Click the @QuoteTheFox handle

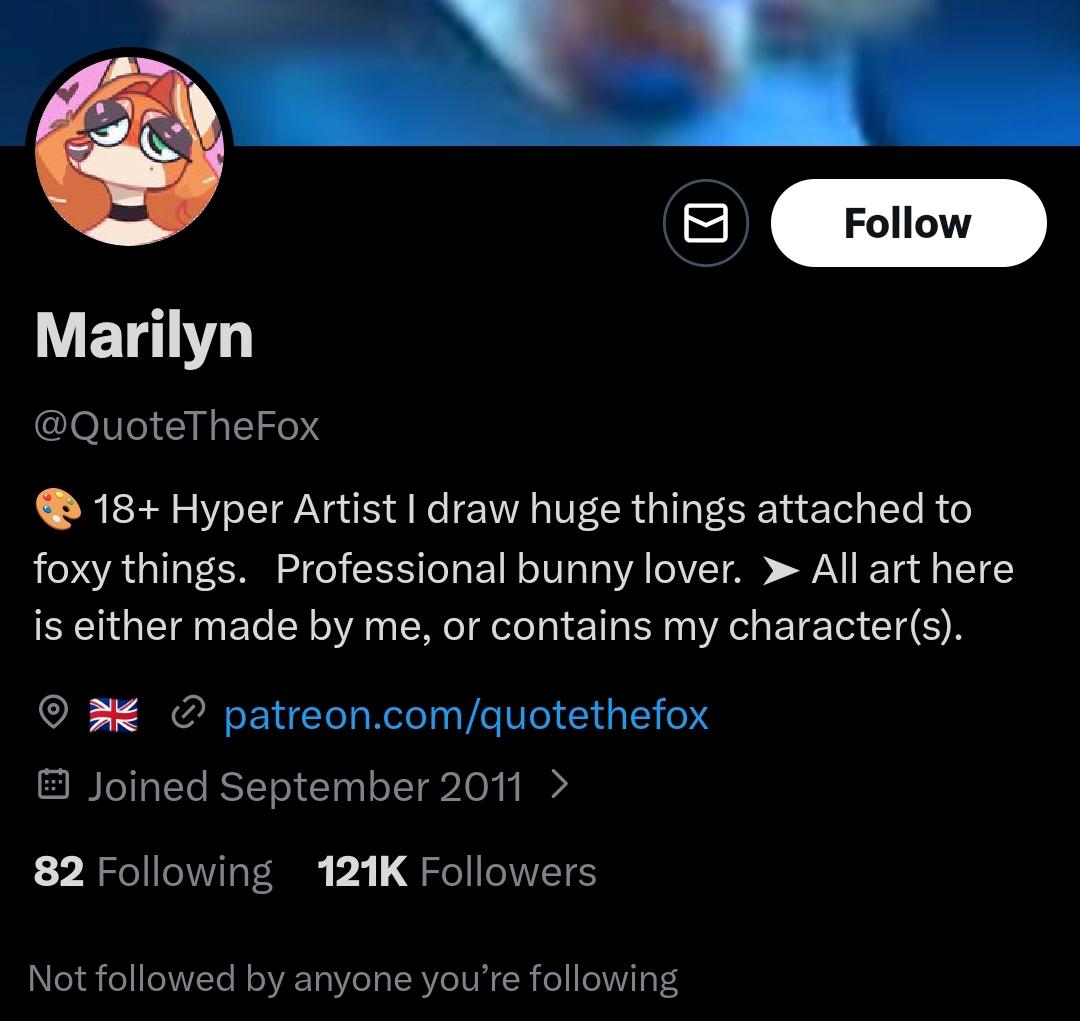point(177,426)
